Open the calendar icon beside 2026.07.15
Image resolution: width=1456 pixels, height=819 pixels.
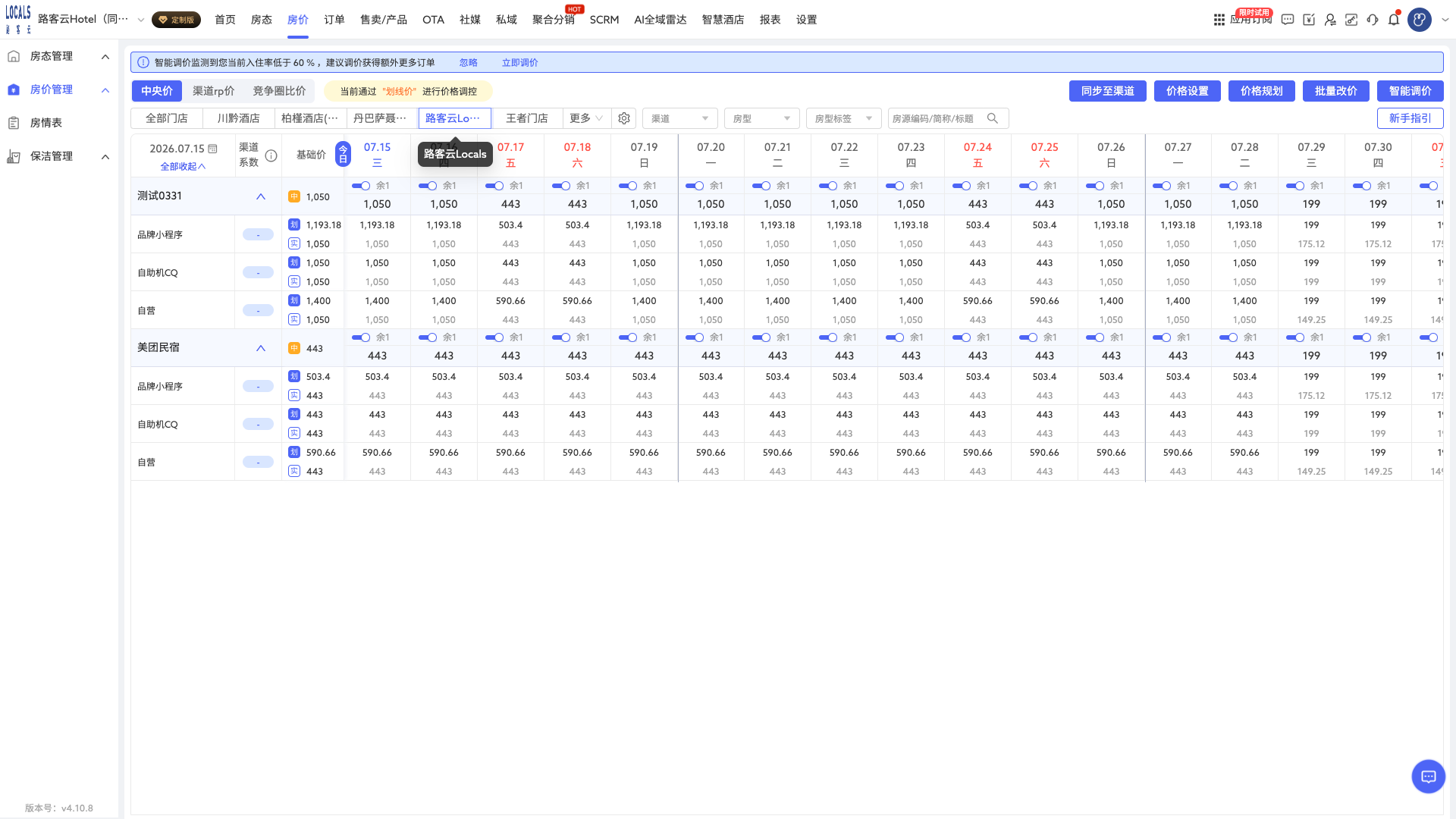coord(212,149)
